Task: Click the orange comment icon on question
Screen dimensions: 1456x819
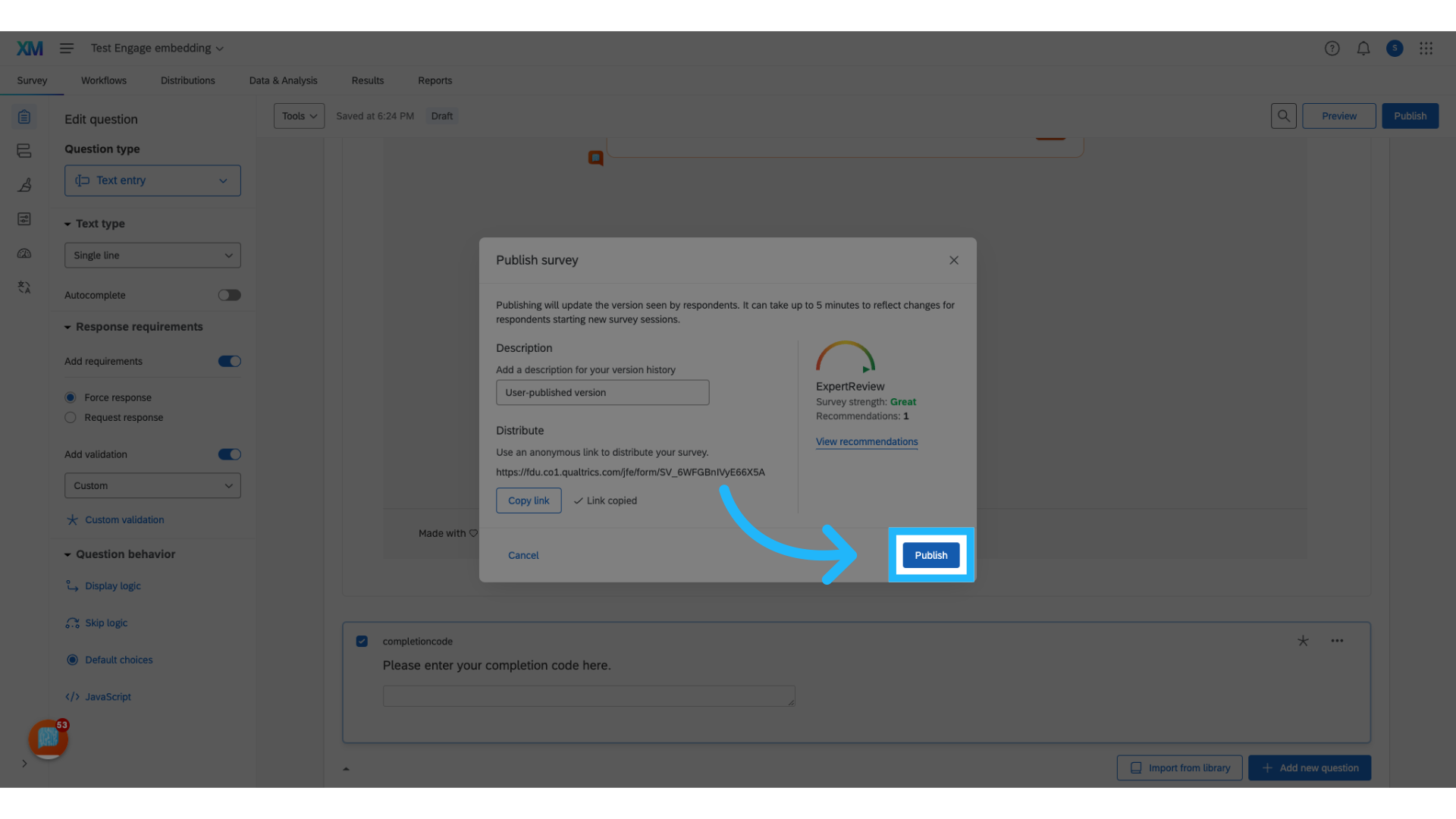Action: coord(596,158)
